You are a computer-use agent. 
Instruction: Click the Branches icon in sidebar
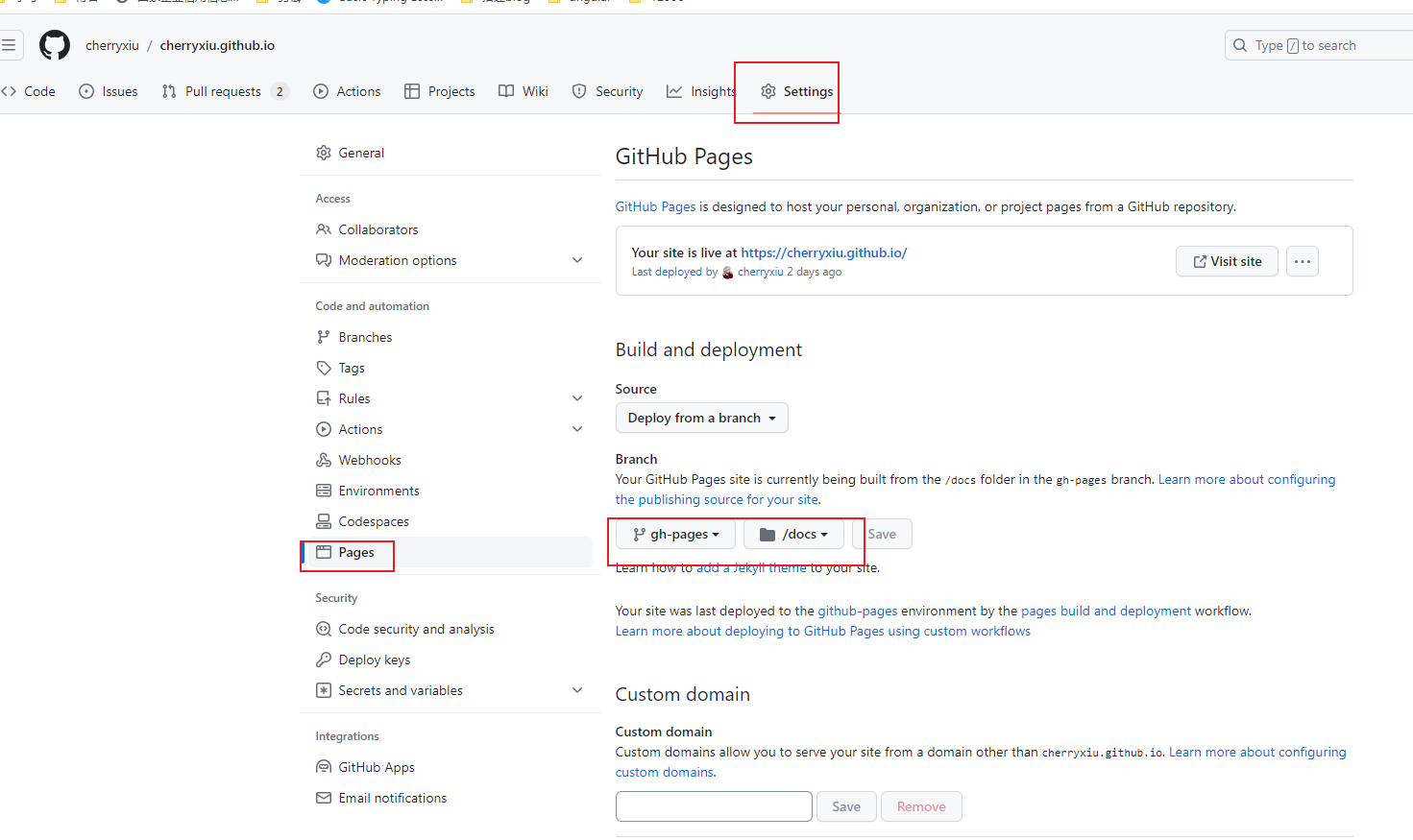[x=324, y=337]
